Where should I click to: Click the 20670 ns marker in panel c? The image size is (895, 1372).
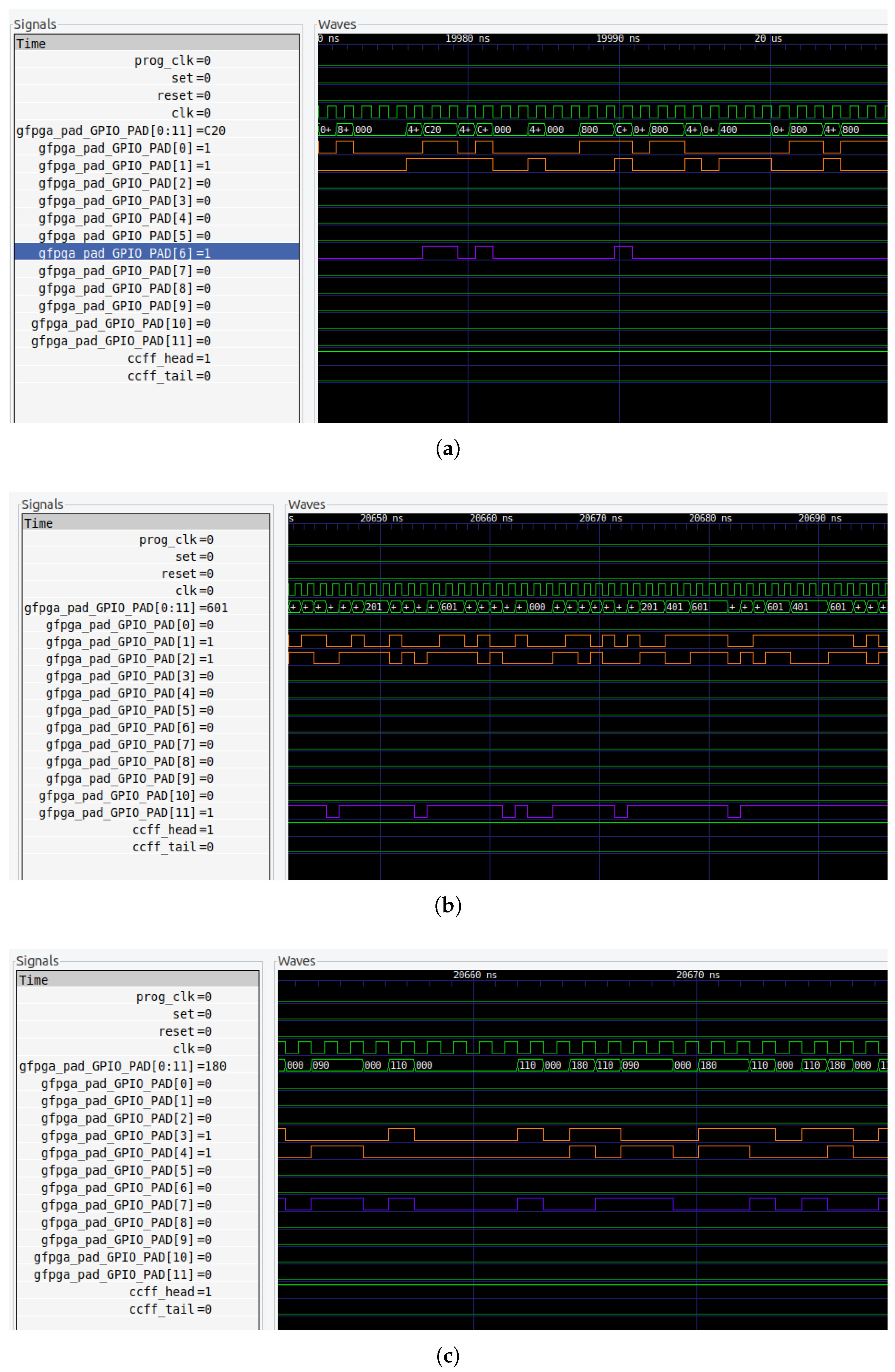pyautogui.click(x=698, y=975)
